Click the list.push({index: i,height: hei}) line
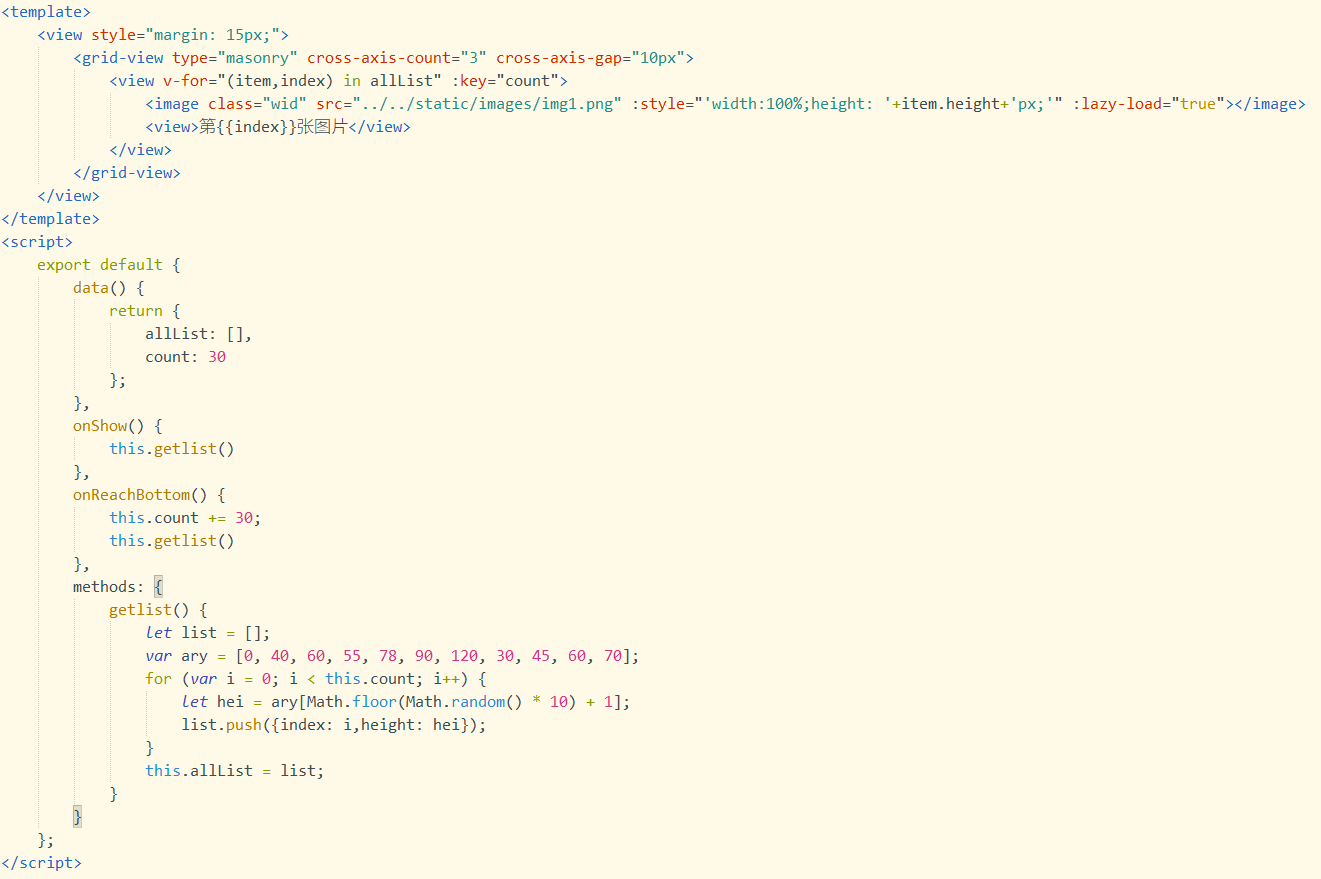 (334, 725)
